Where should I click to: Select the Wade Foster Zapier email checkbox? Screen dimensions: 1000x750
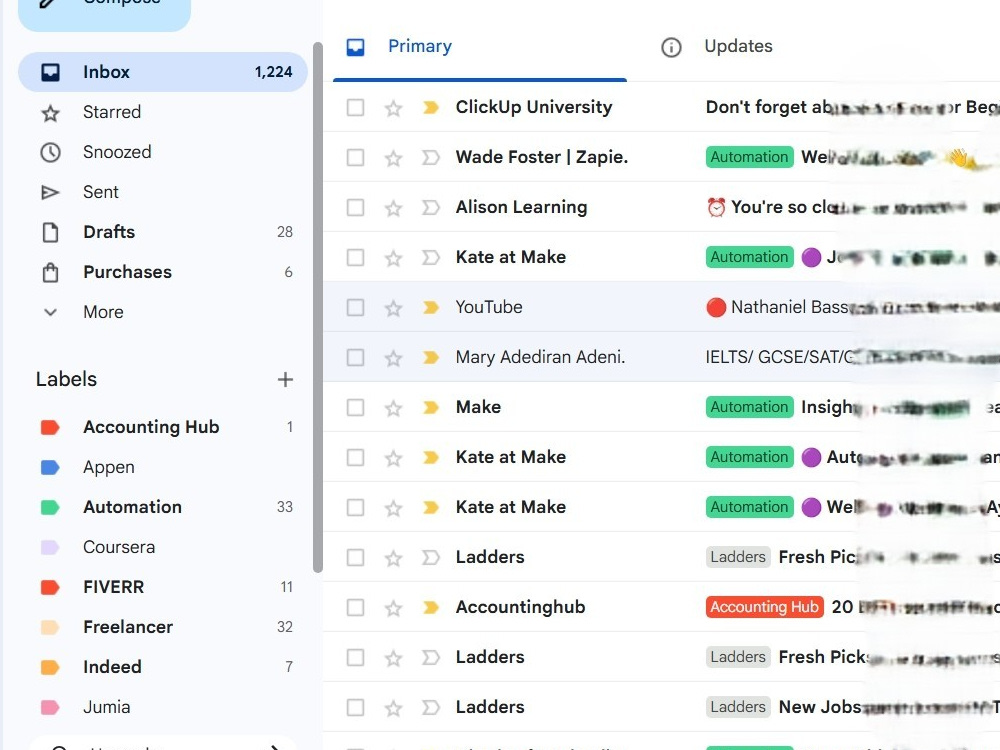[x=355, y=158]
